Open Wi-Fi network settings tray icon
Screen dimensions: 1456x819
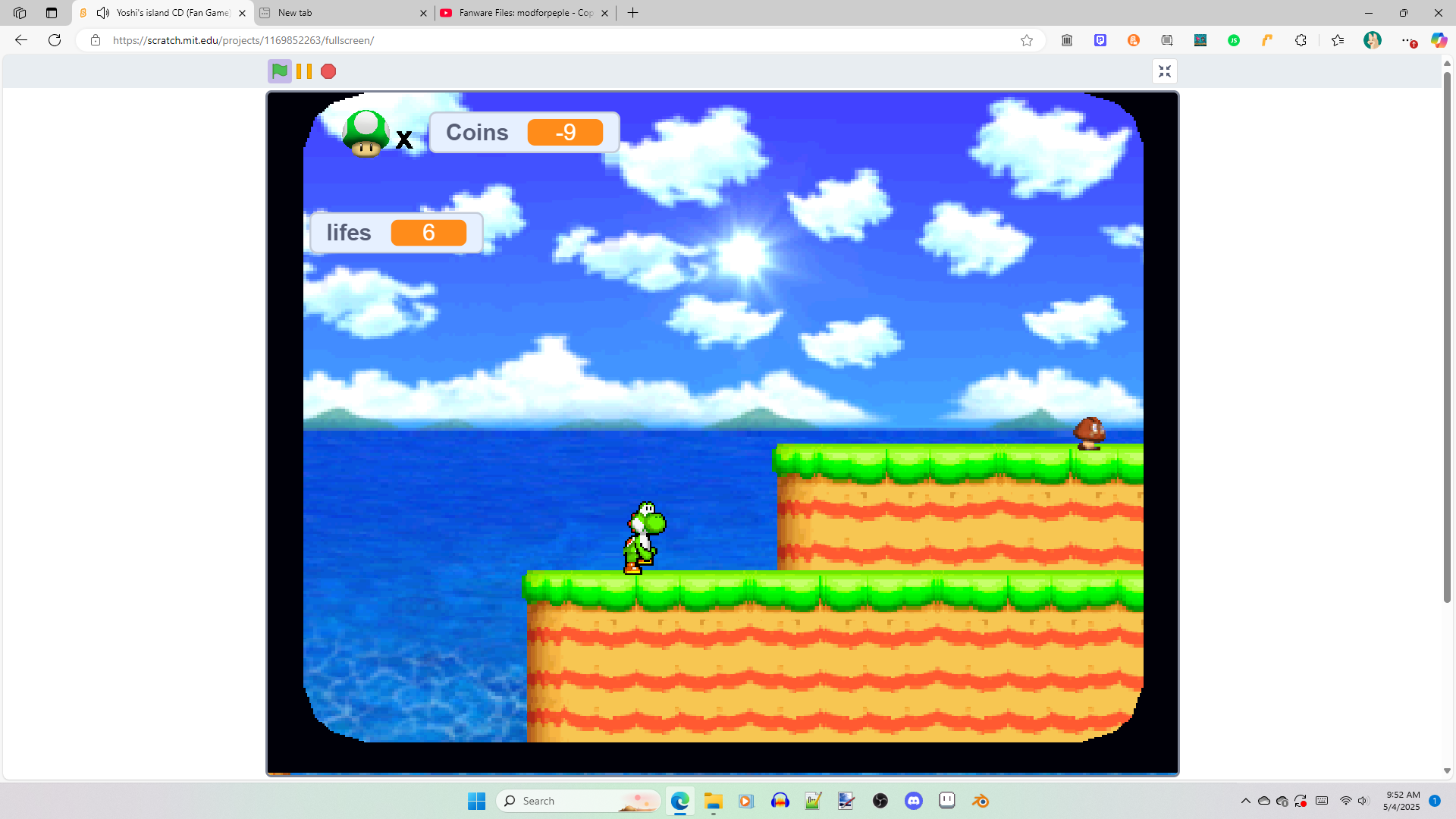(x=1345, y=801)
